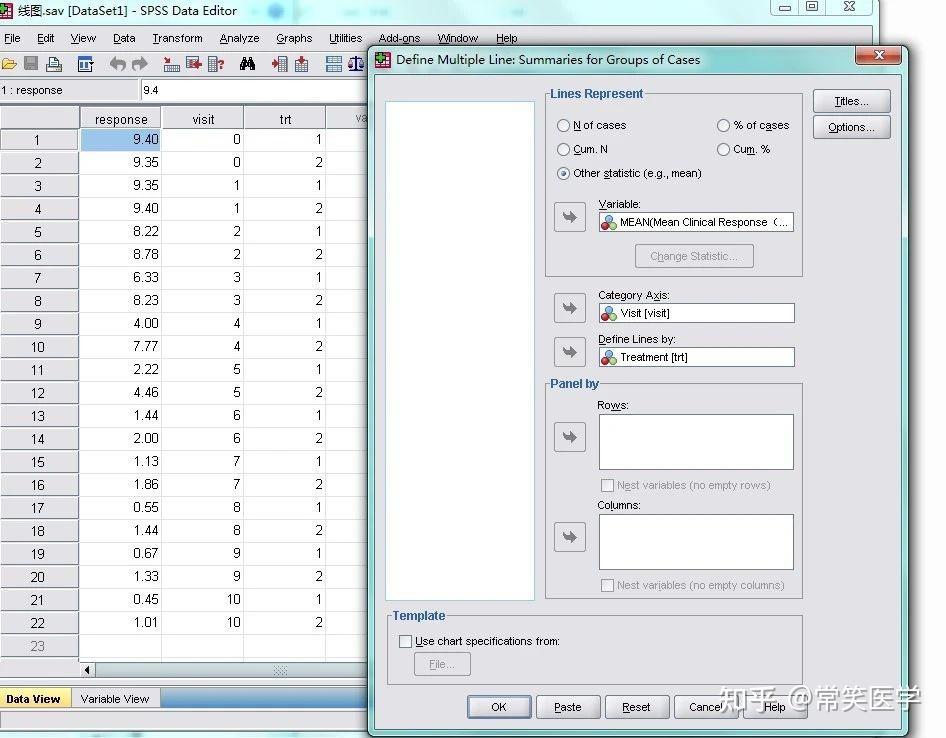Switch to the Data View tab
Screen dimensions: 946x738
coord(34,699)
